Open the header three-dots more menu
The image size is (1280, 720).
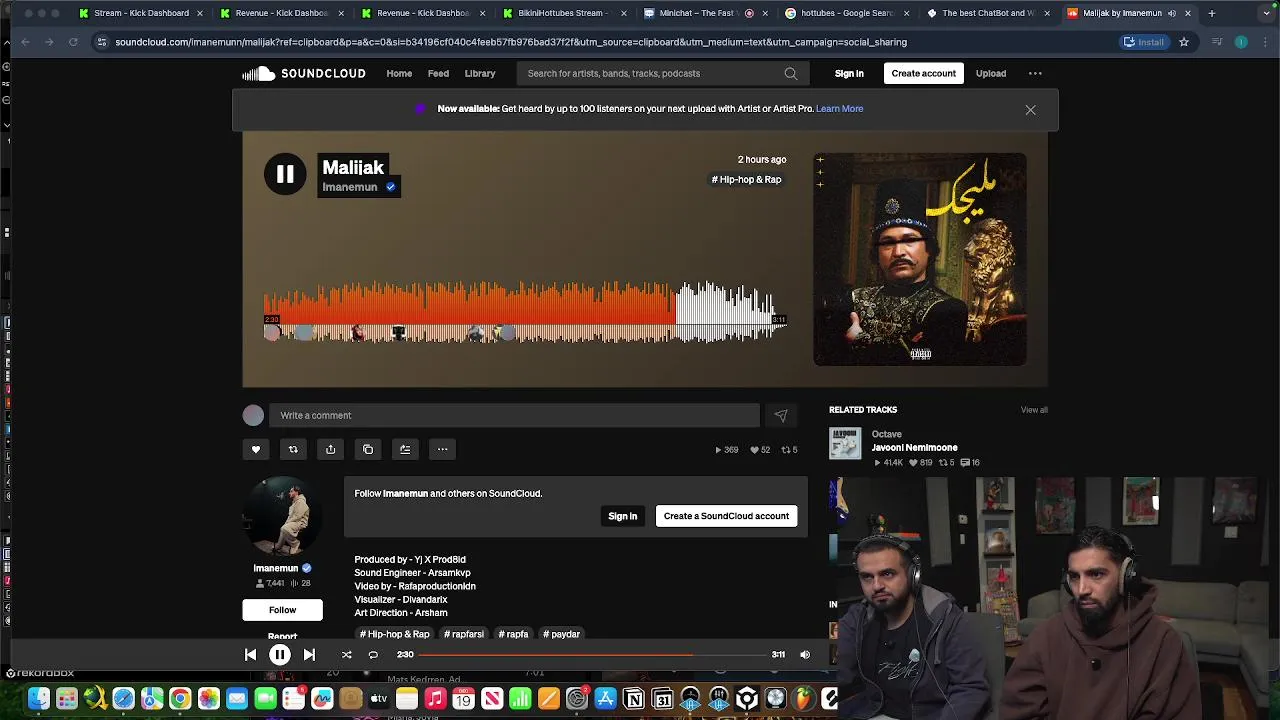click(x=1035, y=73)
